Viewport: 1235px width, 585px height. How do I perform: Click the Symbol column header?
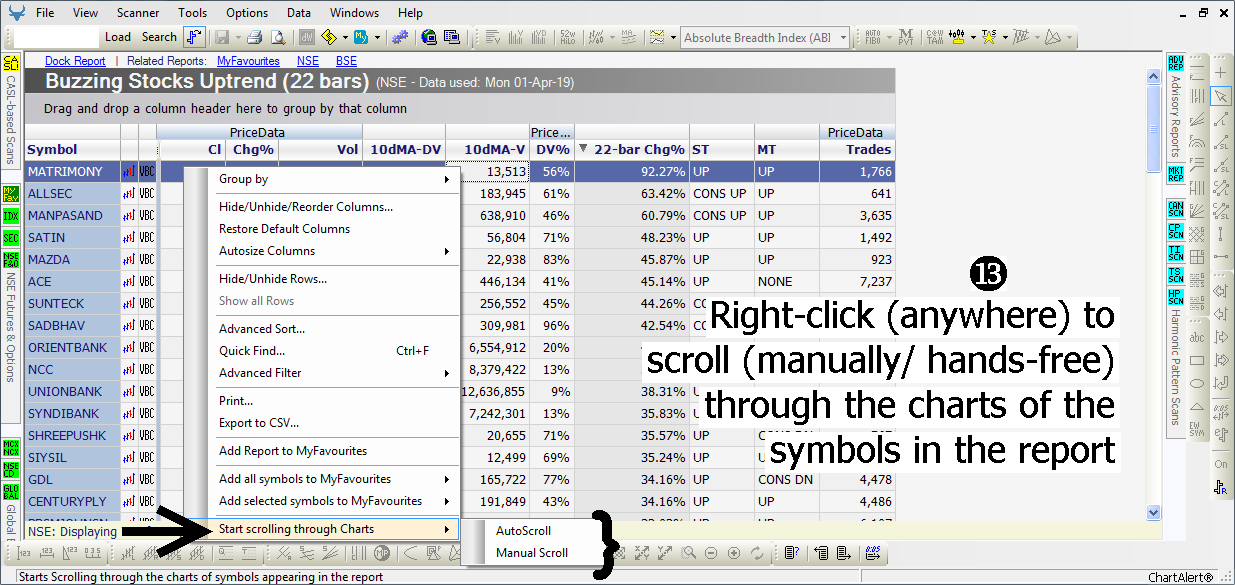pos(72,149)
